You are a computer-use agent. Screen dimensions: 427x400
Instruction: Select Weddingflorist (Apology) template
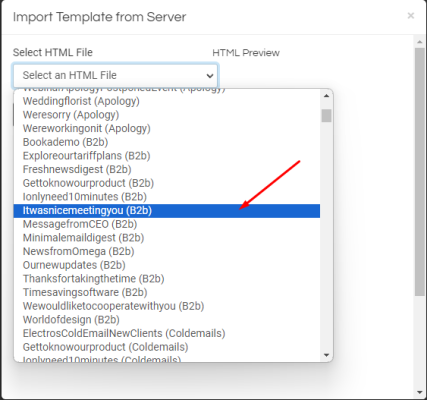tap(167, 101)
